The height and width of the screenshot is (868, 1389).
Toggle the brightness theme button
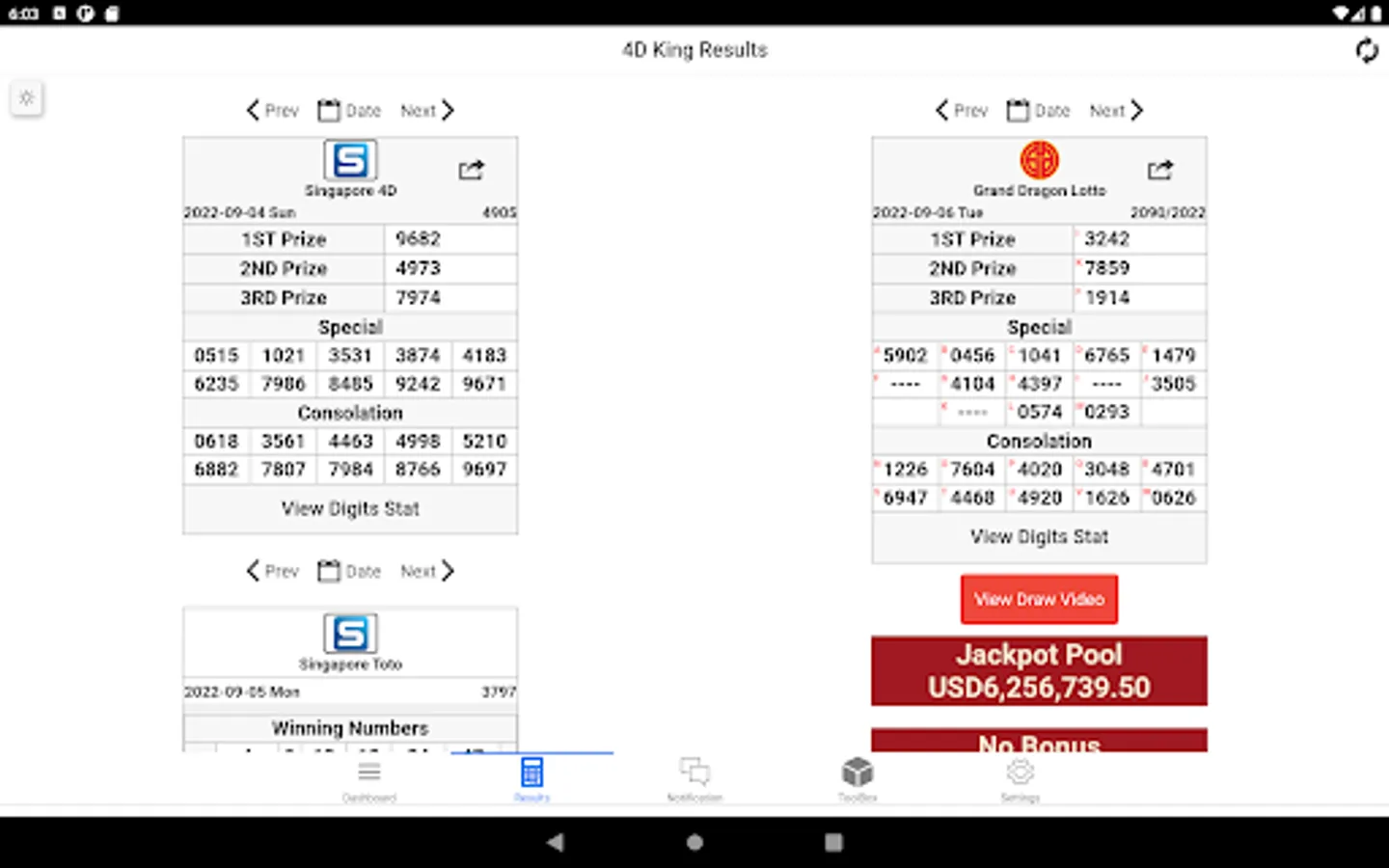(x=27, y=98)
